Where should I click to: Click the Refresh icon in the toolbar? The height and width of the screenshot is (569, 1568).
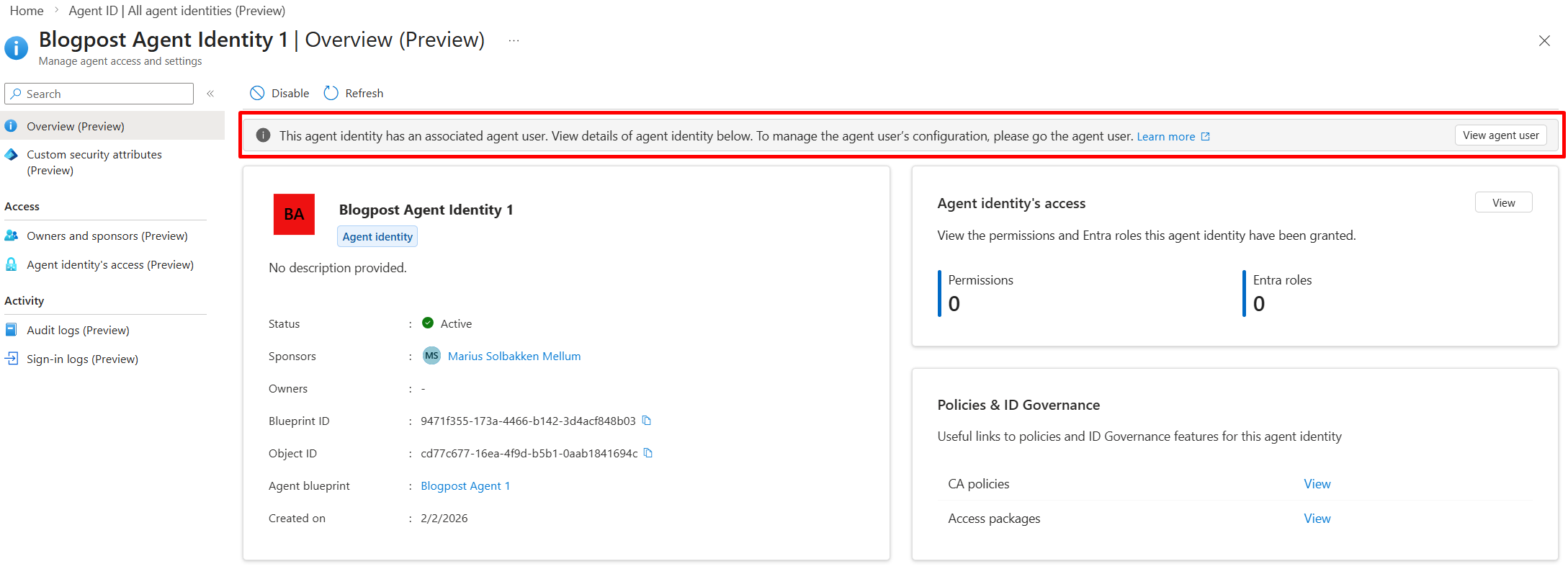click(x=331, y=93)
